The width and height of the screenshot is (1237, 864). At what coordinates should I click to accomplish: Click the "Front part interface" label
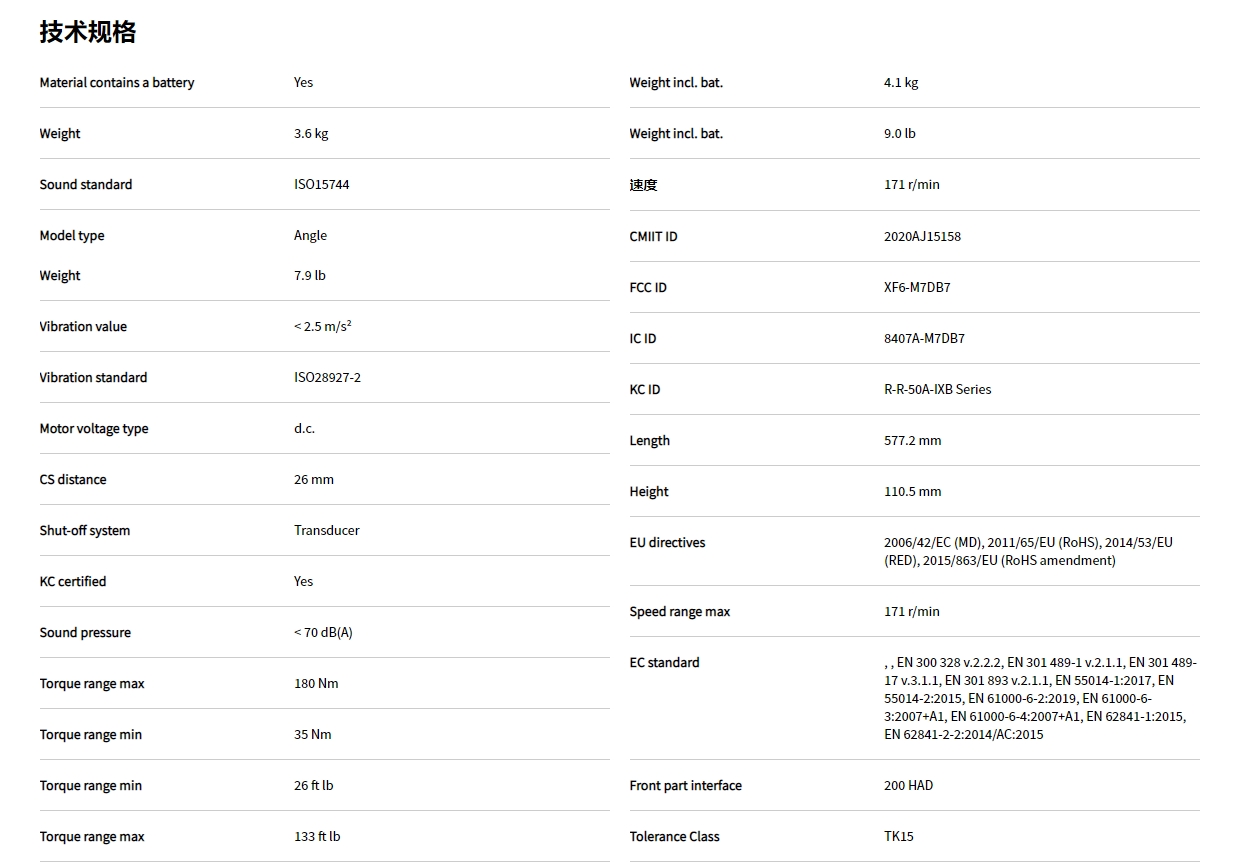coord(685,786)
